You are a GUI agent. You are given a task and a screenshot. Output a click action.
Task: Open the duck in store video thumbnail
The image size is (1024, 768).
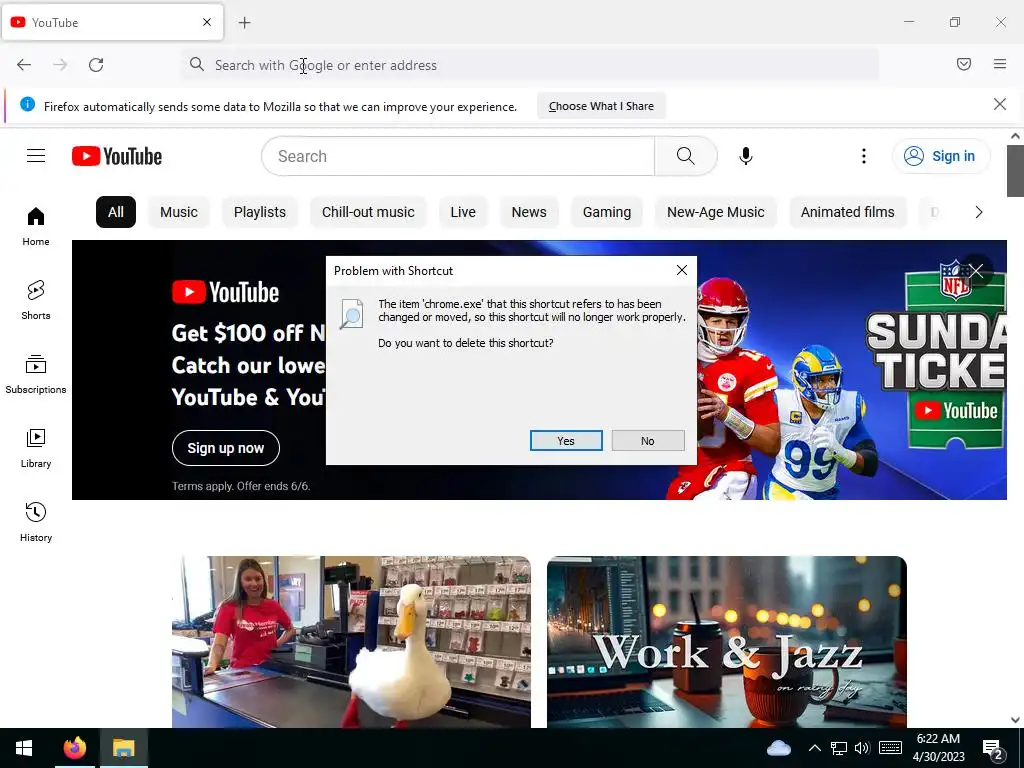pyautogui.click(x=351, y=642)
